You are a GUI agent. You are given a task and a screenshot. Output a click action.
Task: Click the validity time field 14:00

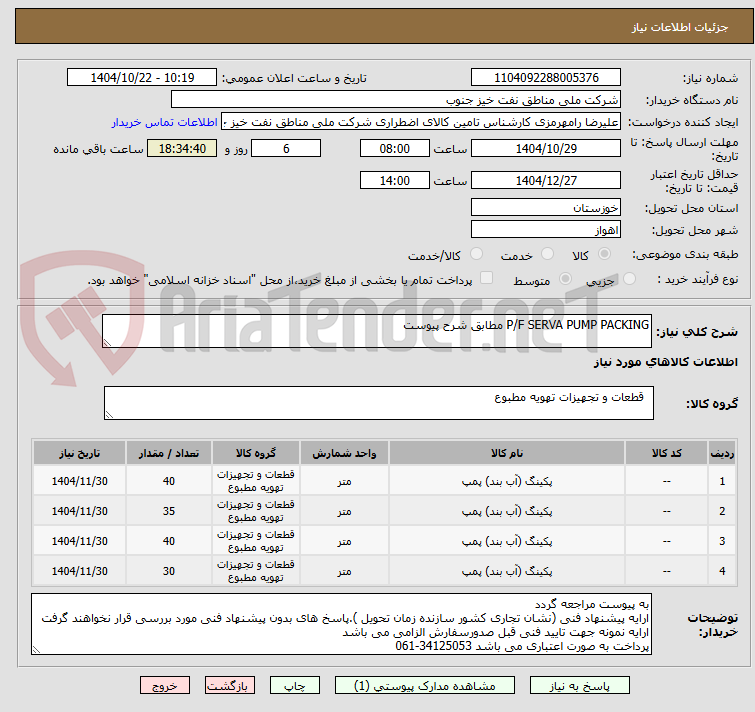(x=394, y=181)
